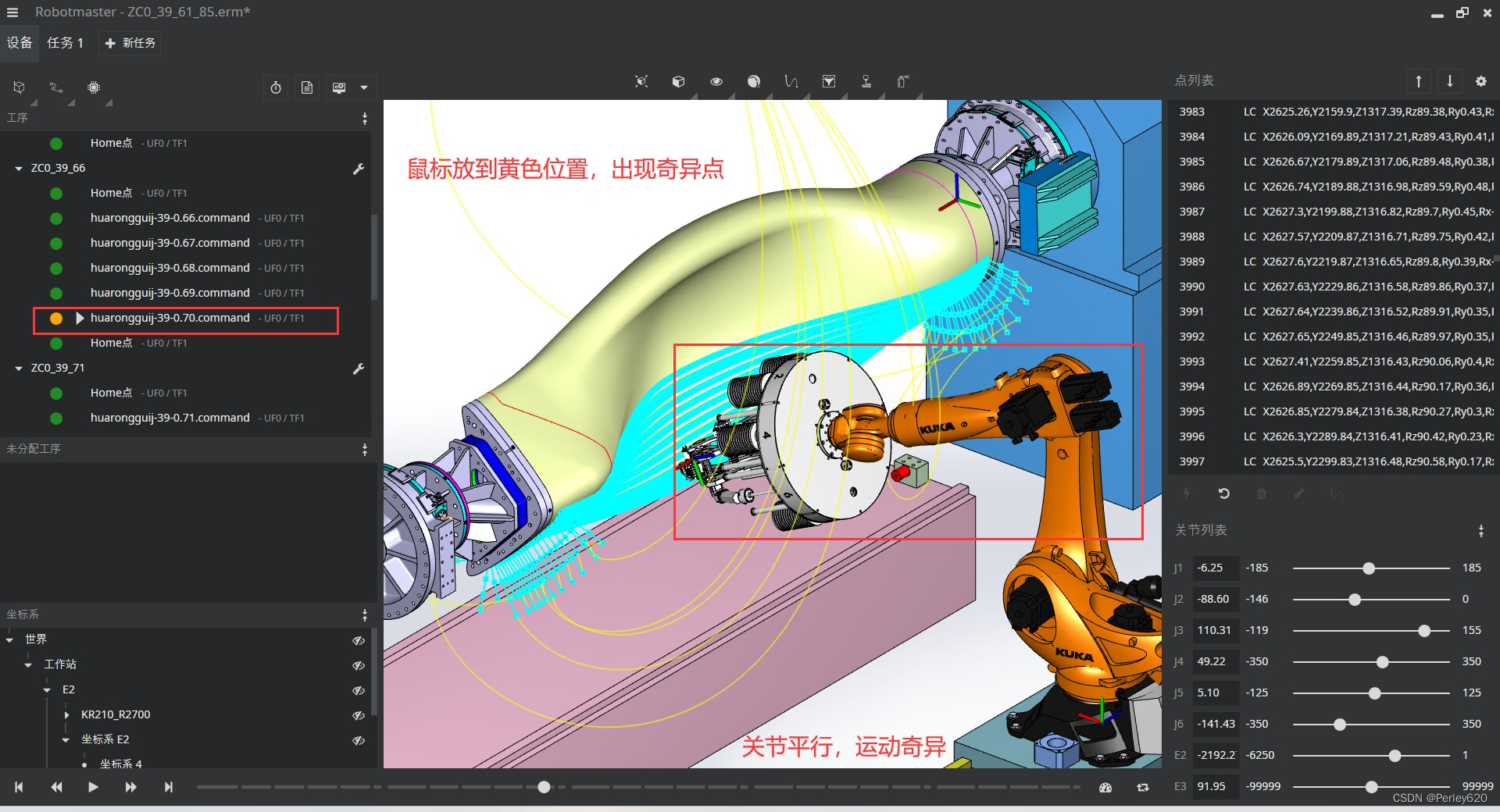Open dropdown arrow beside the monitor icon

(x=364, y=87)
